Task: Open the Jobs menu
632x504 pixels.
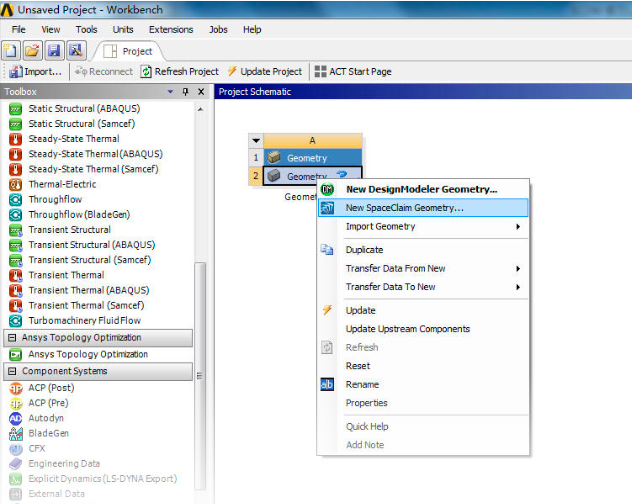Action: pos(218,29)
